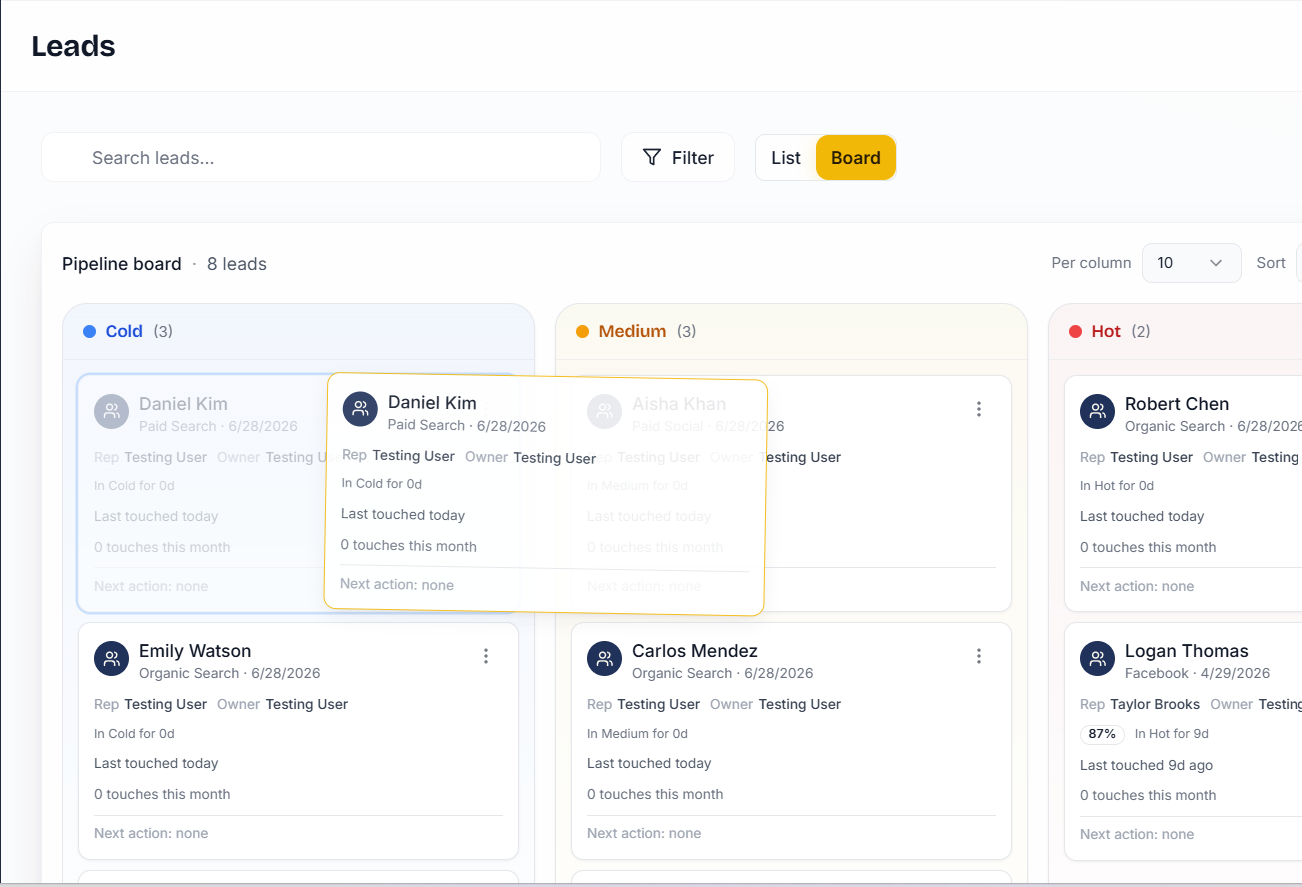The image size is (1302, 887).
Task: Open the Logan Thomas lead name
Action: click(1187, 651)
